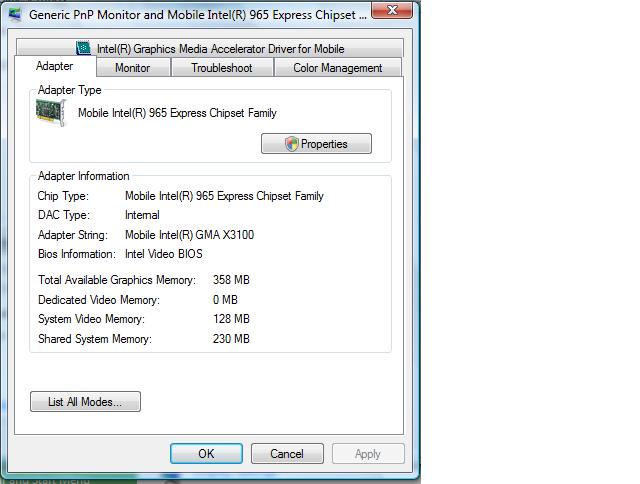The height and width of the screenshot is (484, 640).
Task: Click the Chip Type label
Action: coord(63,196)
